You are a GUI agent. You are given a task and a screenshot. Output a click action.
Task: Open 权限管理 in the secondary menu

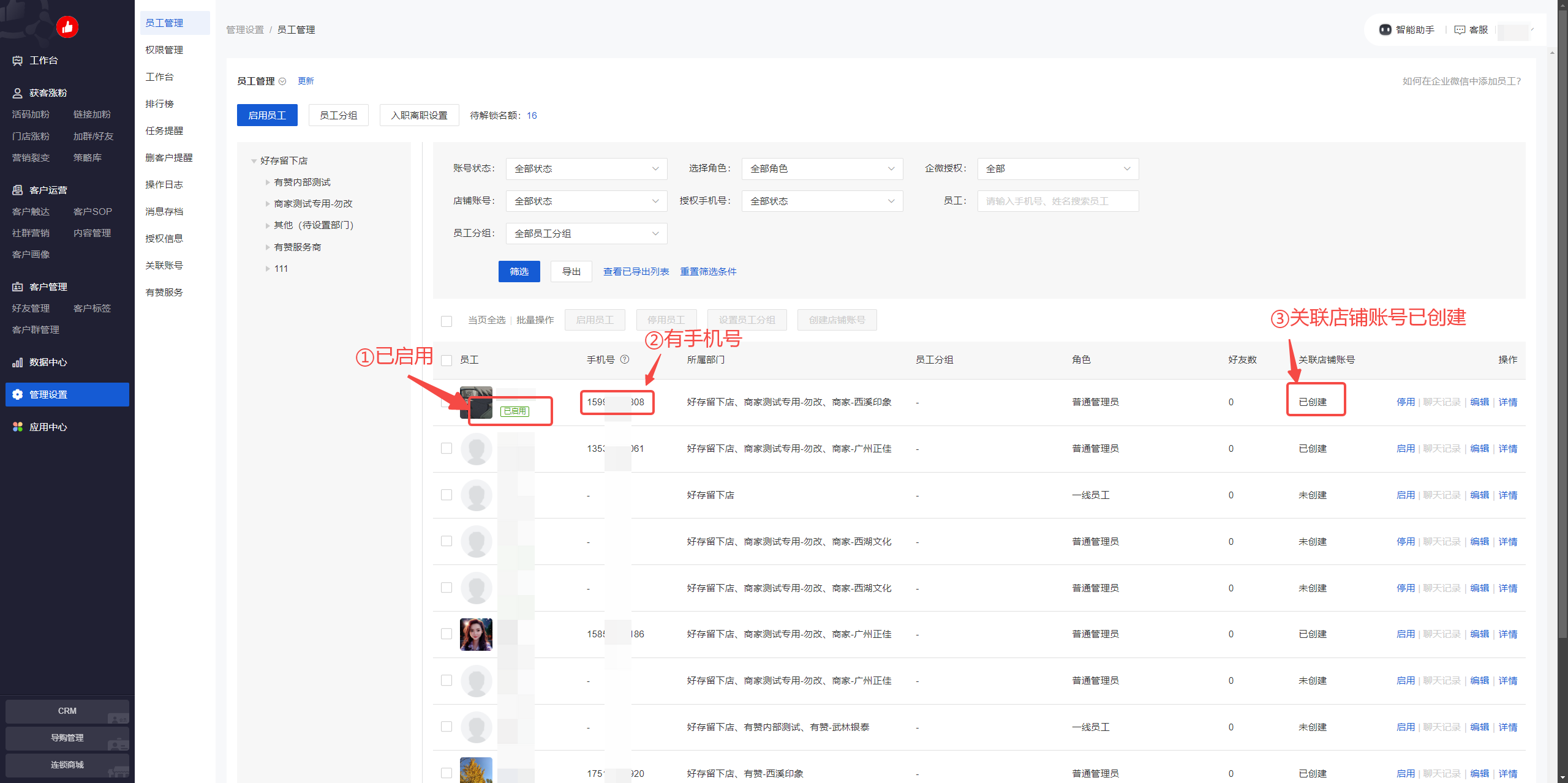click(x=164, y=50)
